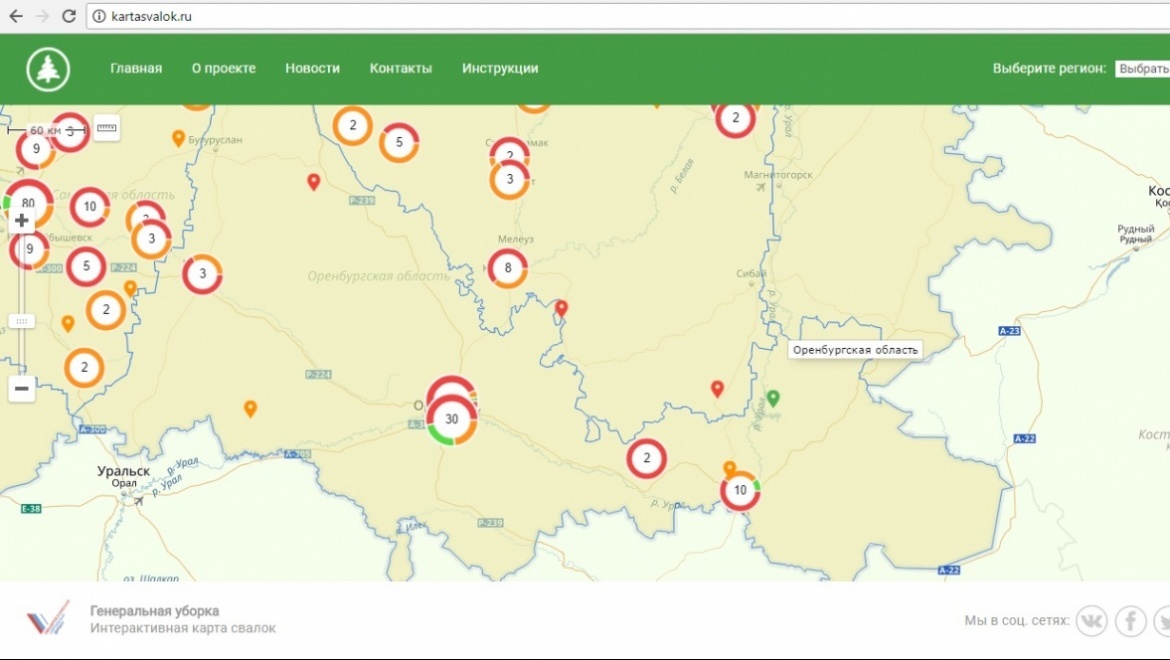Open the Facebook social network icon

(1130, 621)
